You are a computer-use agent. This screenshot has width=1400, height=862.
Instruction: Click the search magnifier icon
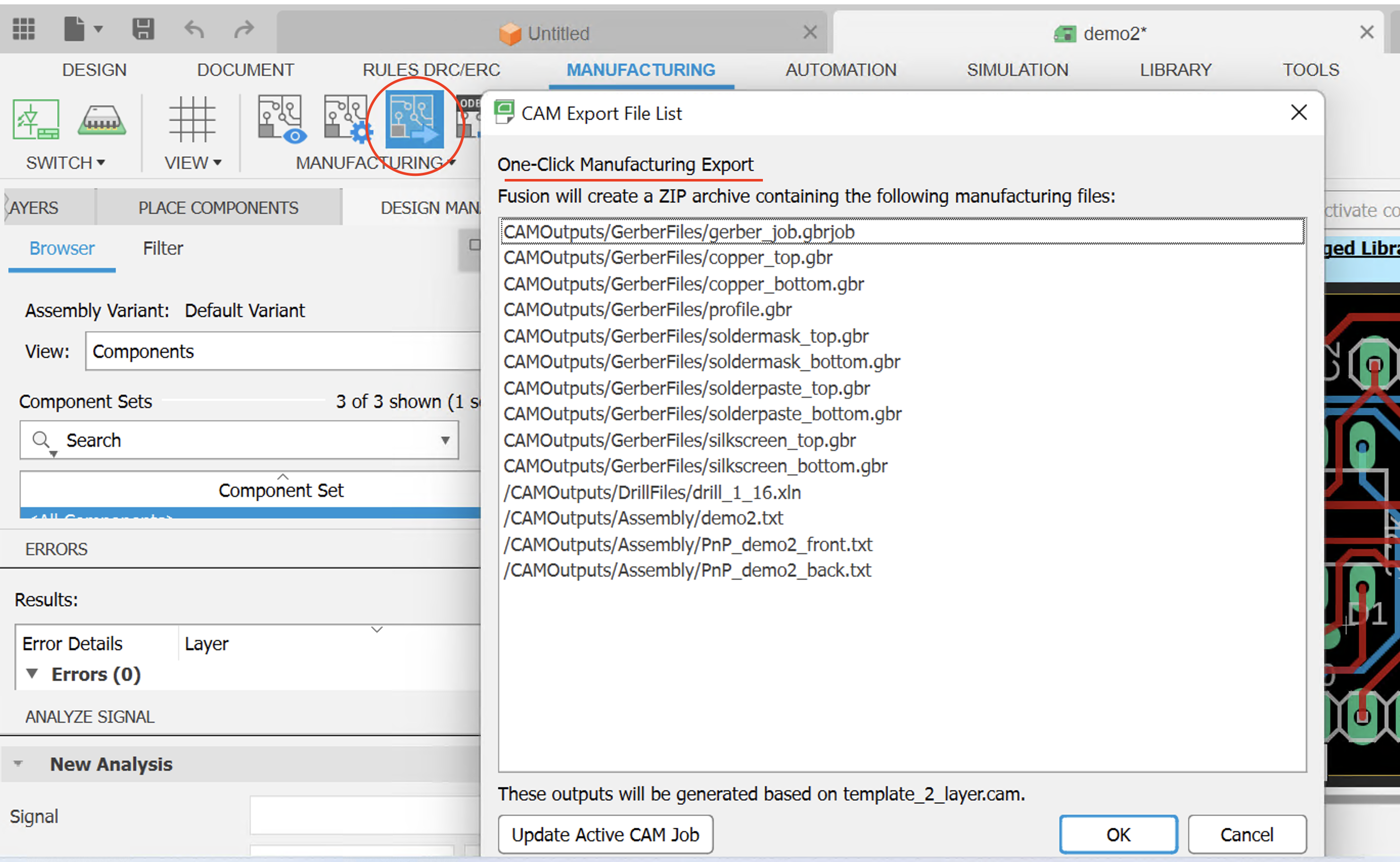click(x=41, y=440)
